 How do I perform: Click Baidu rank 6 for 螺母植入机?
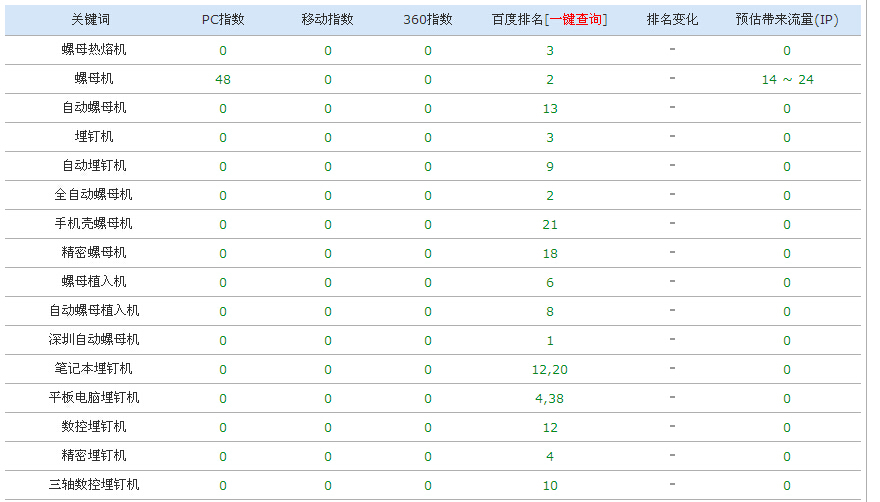pyautogui.click(x=550, y=283)
